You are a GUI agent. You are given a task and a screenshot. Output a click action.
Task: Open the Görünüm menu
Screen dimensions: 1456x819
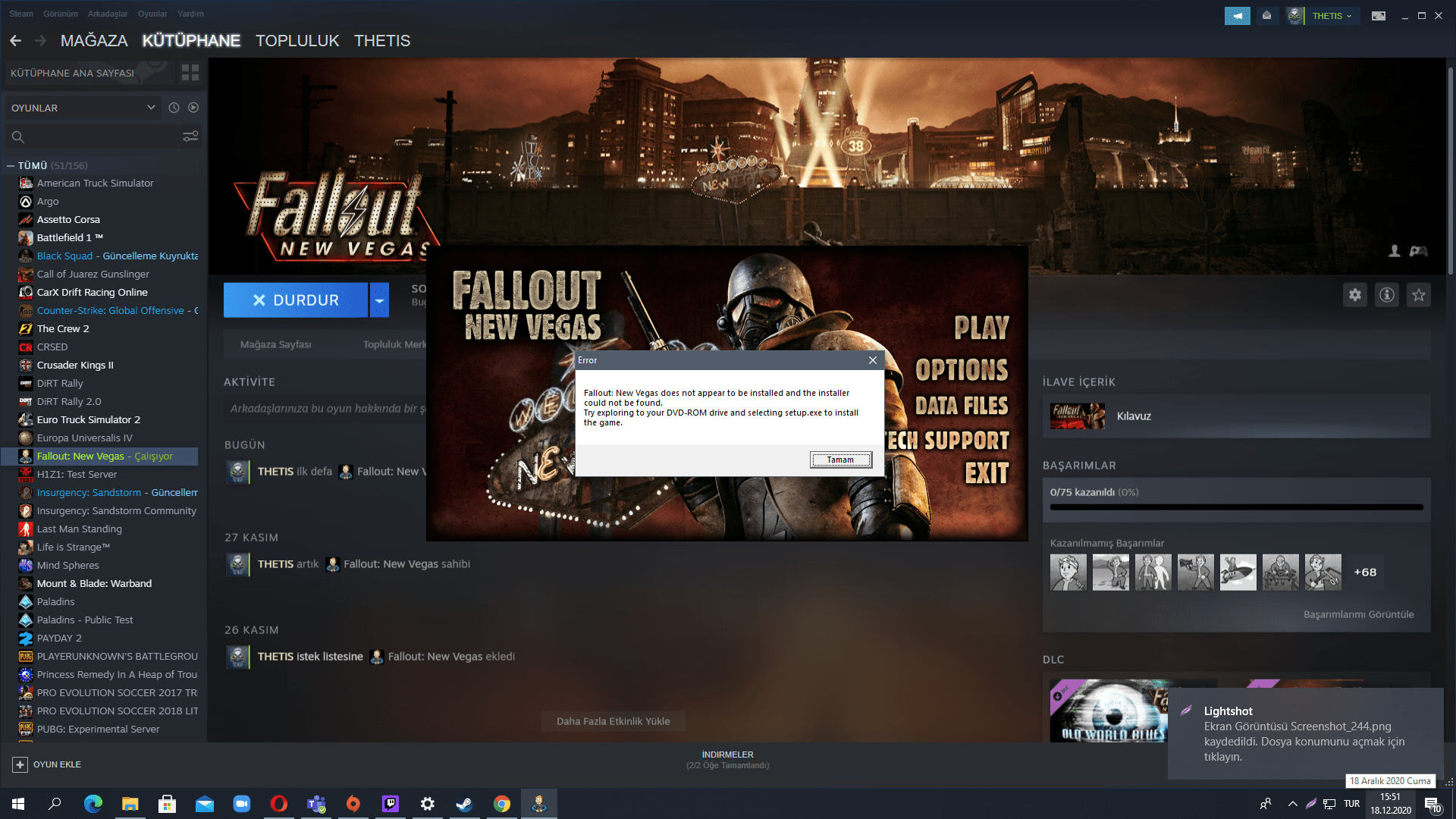pyautogui.click(x=60, y=13)
